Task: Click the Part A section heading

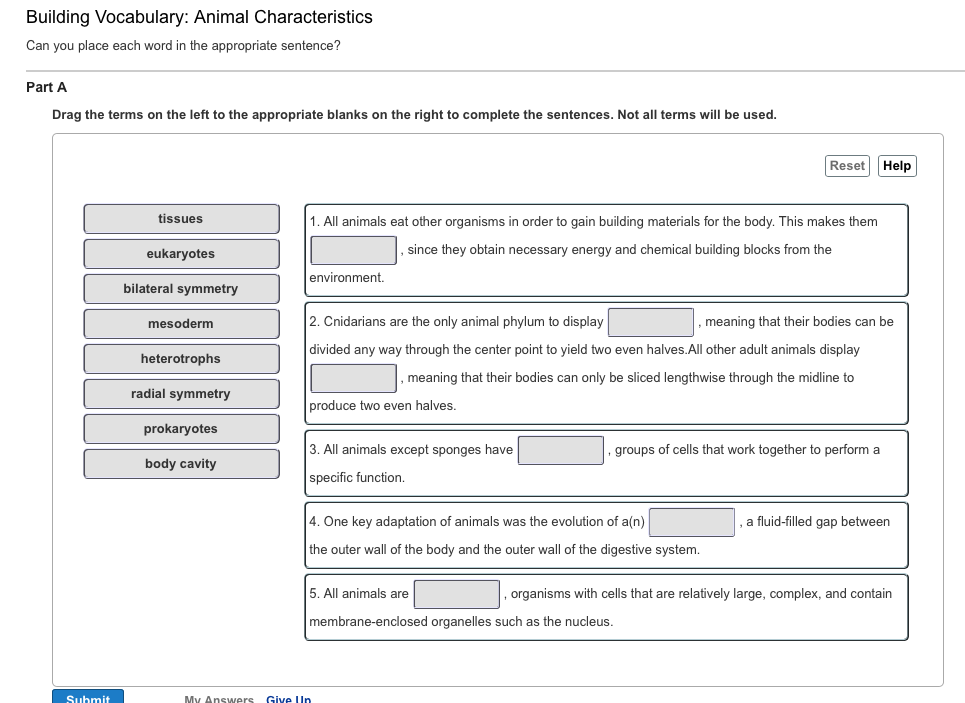Action: pos(46,87)
